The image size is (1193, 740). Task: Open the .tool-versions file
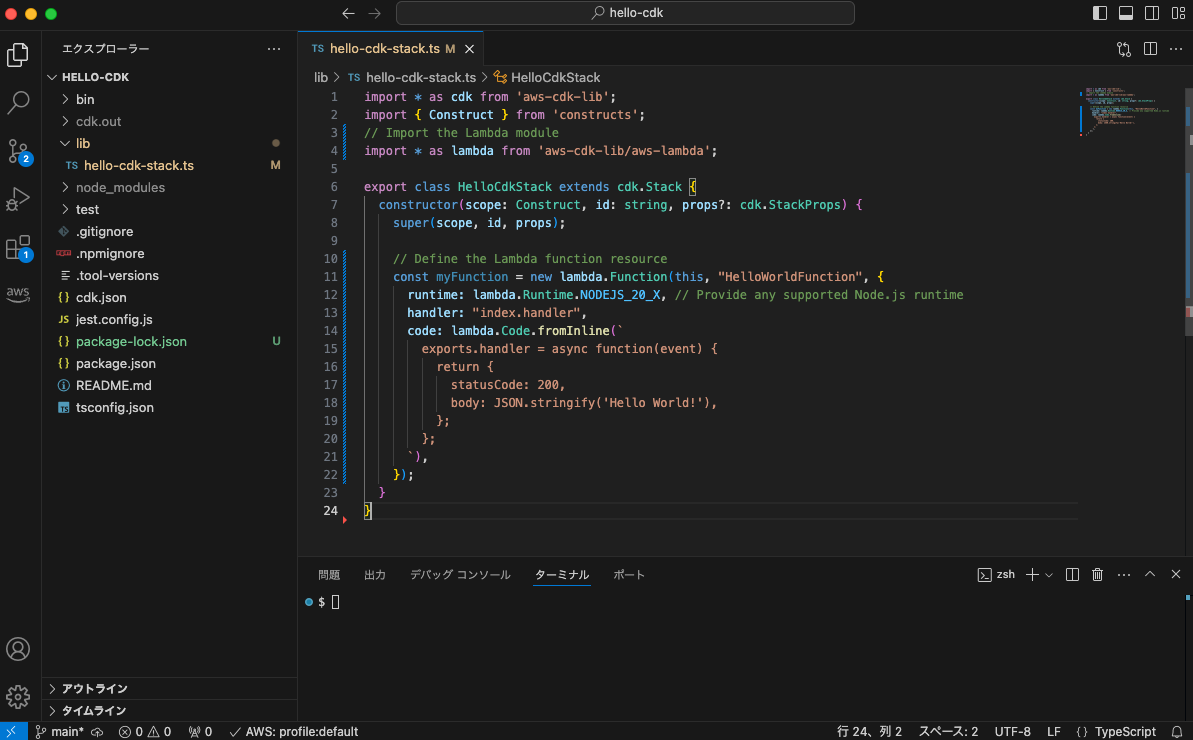point(169,275)
